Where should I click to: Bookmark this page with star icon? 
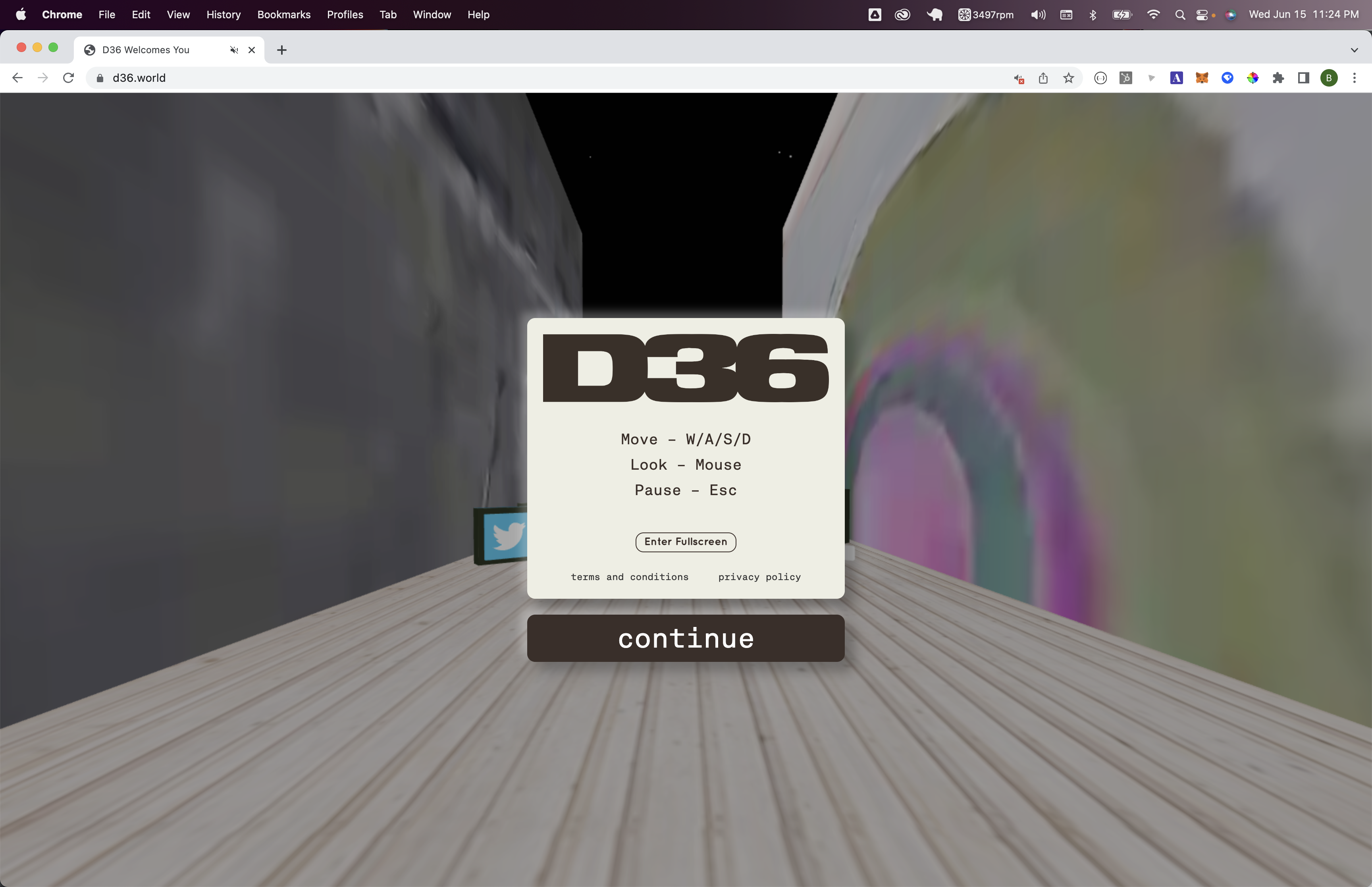tap(1068, 78)
